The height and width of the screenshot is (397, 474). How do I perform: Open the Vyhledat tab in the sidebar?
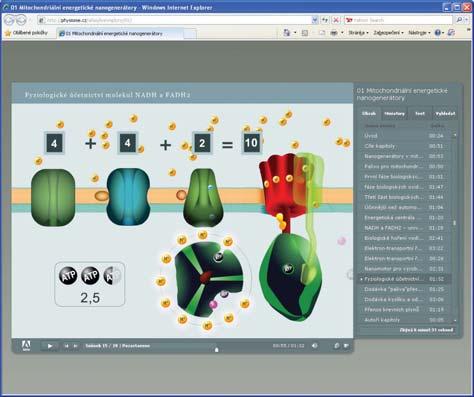pyautogui.click(x=445, y=114)
